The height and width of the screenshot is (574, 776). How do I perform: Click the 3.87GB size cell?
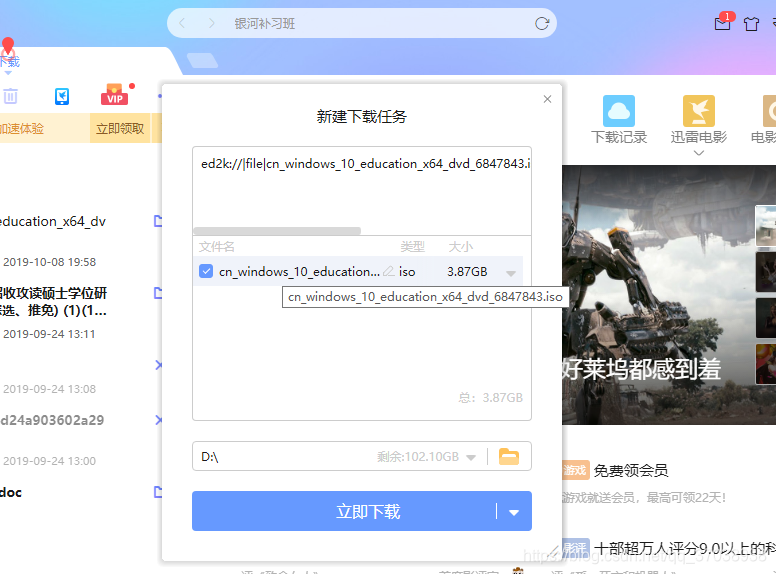467,272
